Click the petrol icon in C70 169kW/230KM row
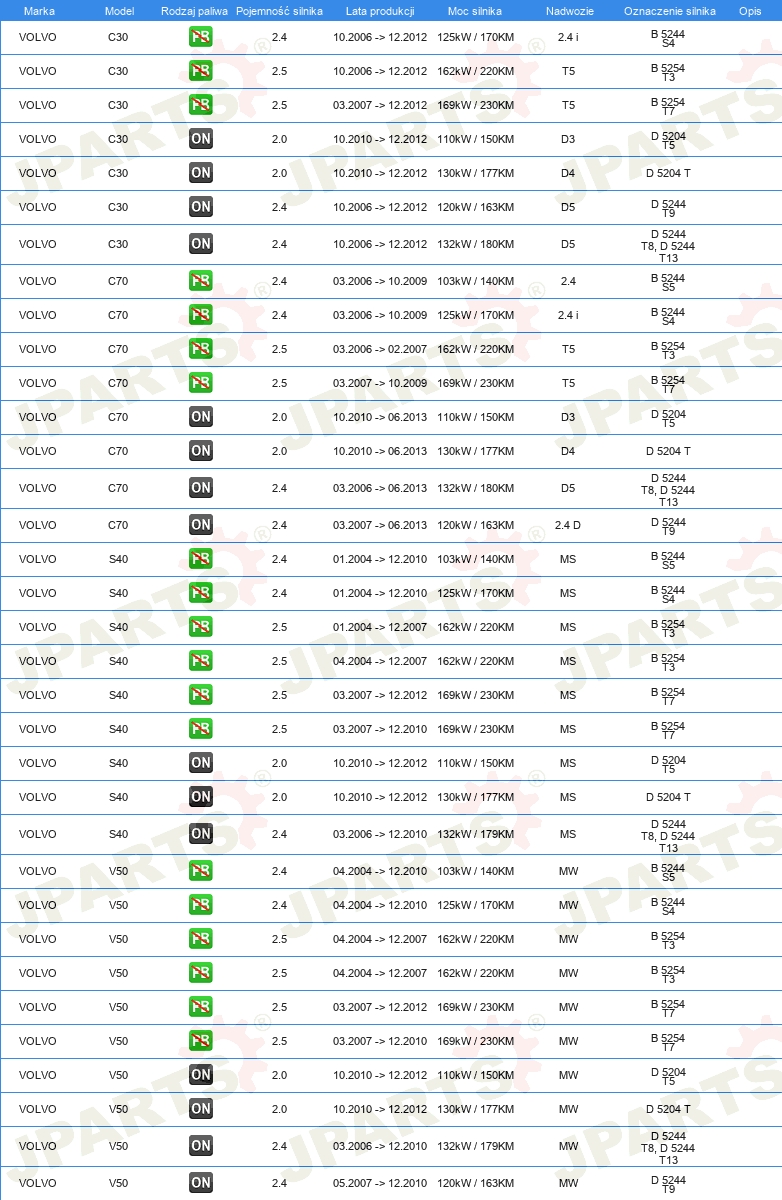782x1200 pixels. tap(201, 384)
